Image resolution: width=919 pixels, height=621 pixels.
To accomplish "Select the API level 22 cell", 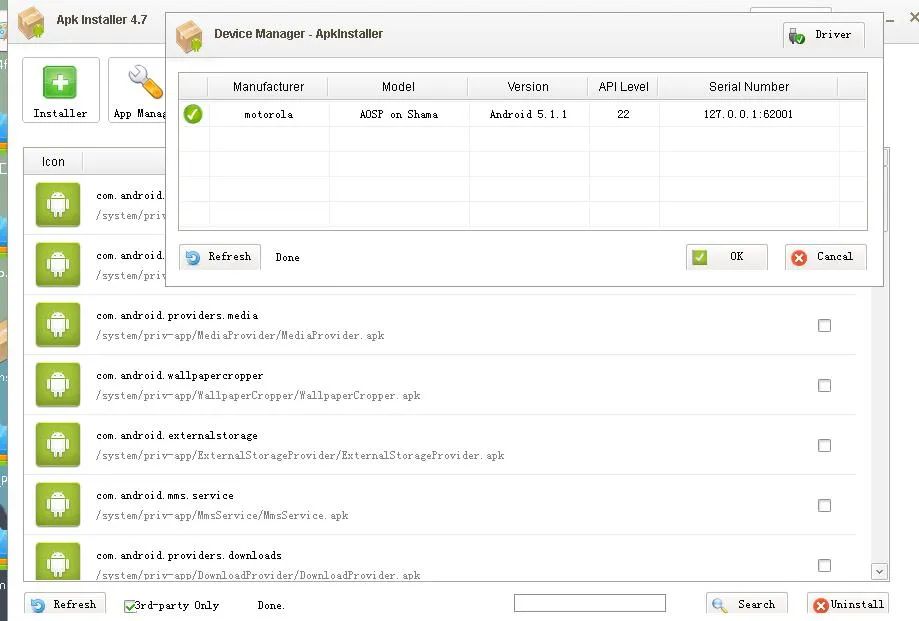I will point(623,114).
